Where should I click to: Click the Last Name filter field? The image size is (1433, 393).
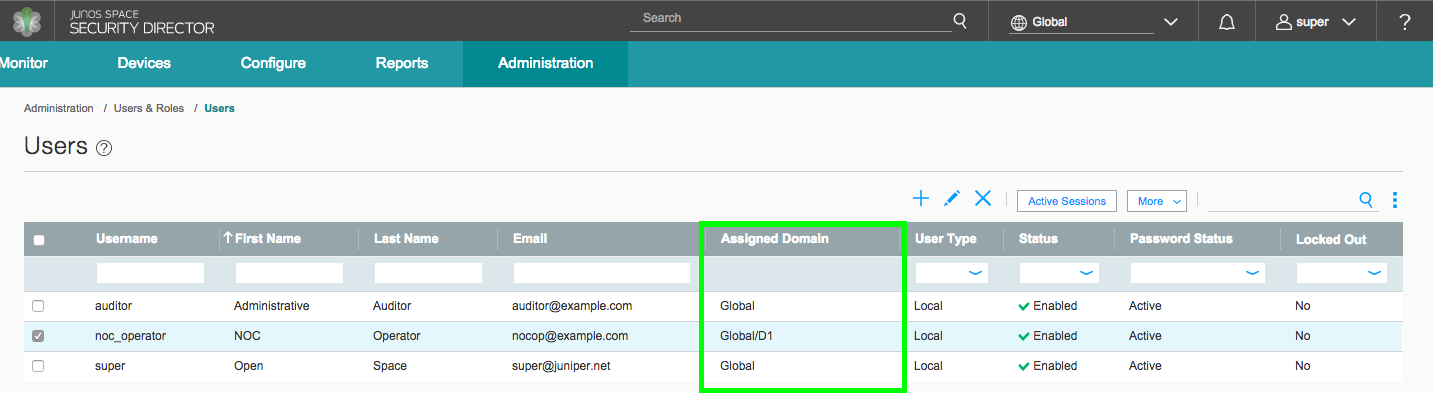(x=428, y=273)
